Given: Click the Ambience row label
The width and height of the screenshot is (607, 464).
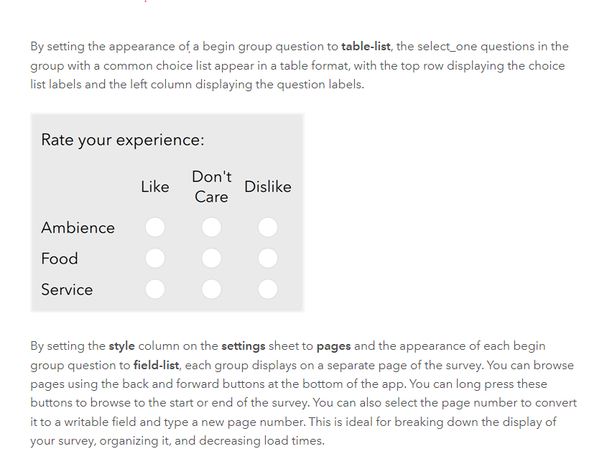Looking at the screenshot, I should coord(78,228).
